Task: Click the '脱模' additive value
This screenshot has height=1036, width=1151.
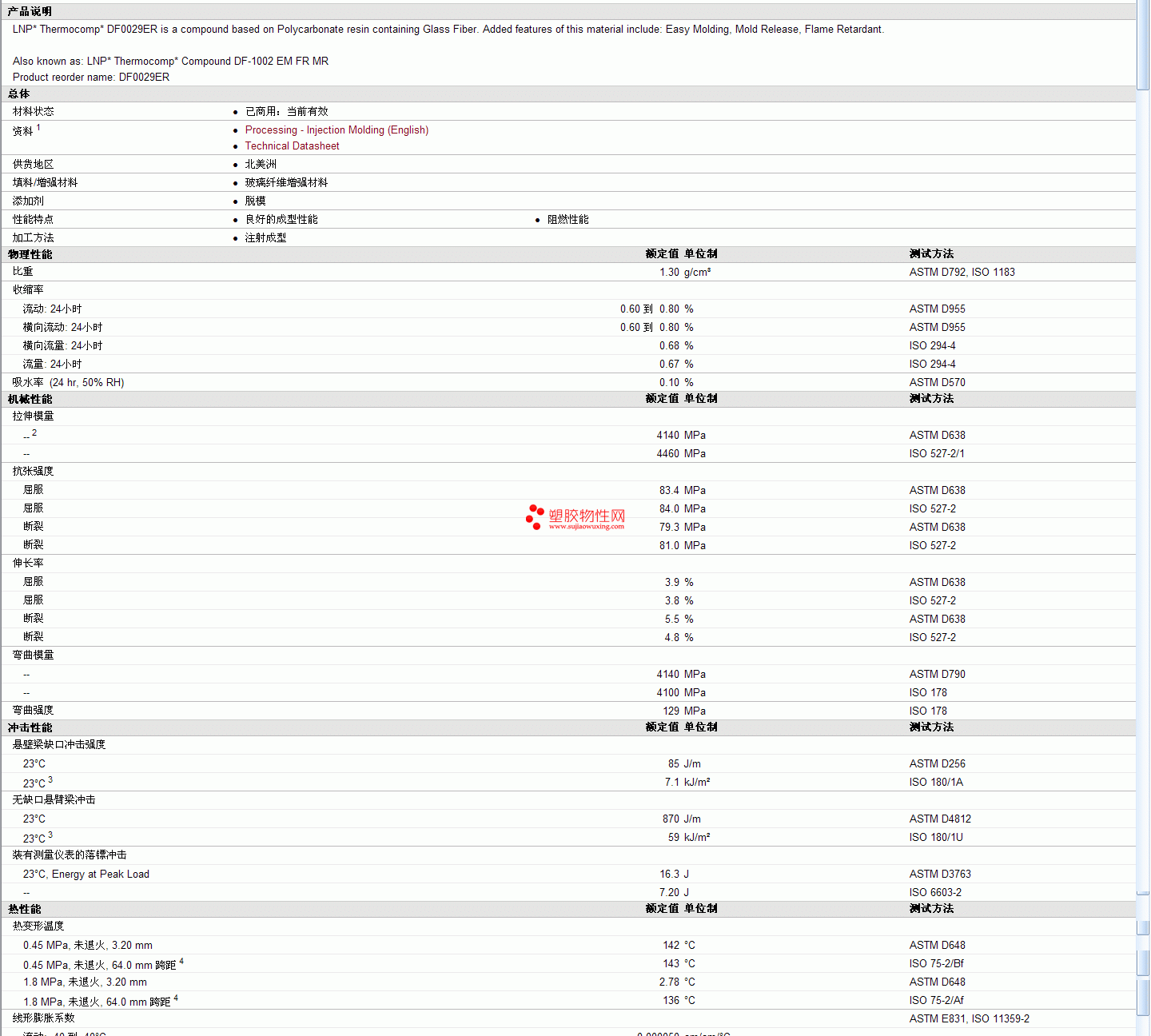Action: 255,201
